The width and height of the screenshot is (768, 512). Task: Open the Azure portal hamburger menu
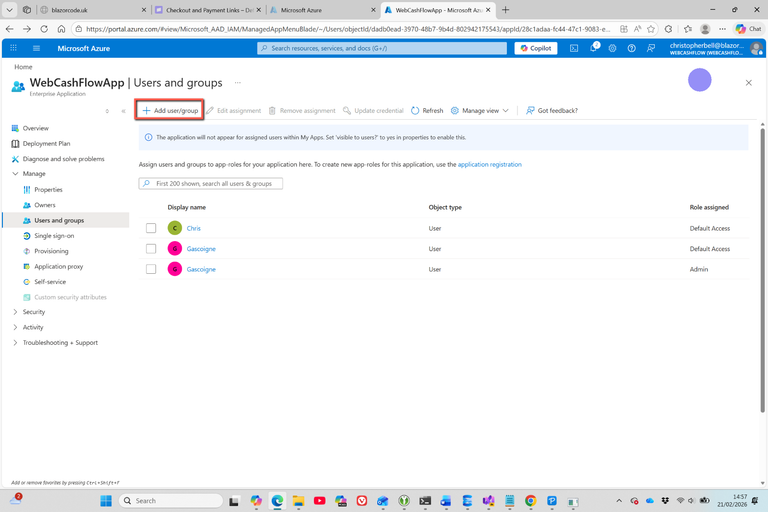click(x=37, y=48)
